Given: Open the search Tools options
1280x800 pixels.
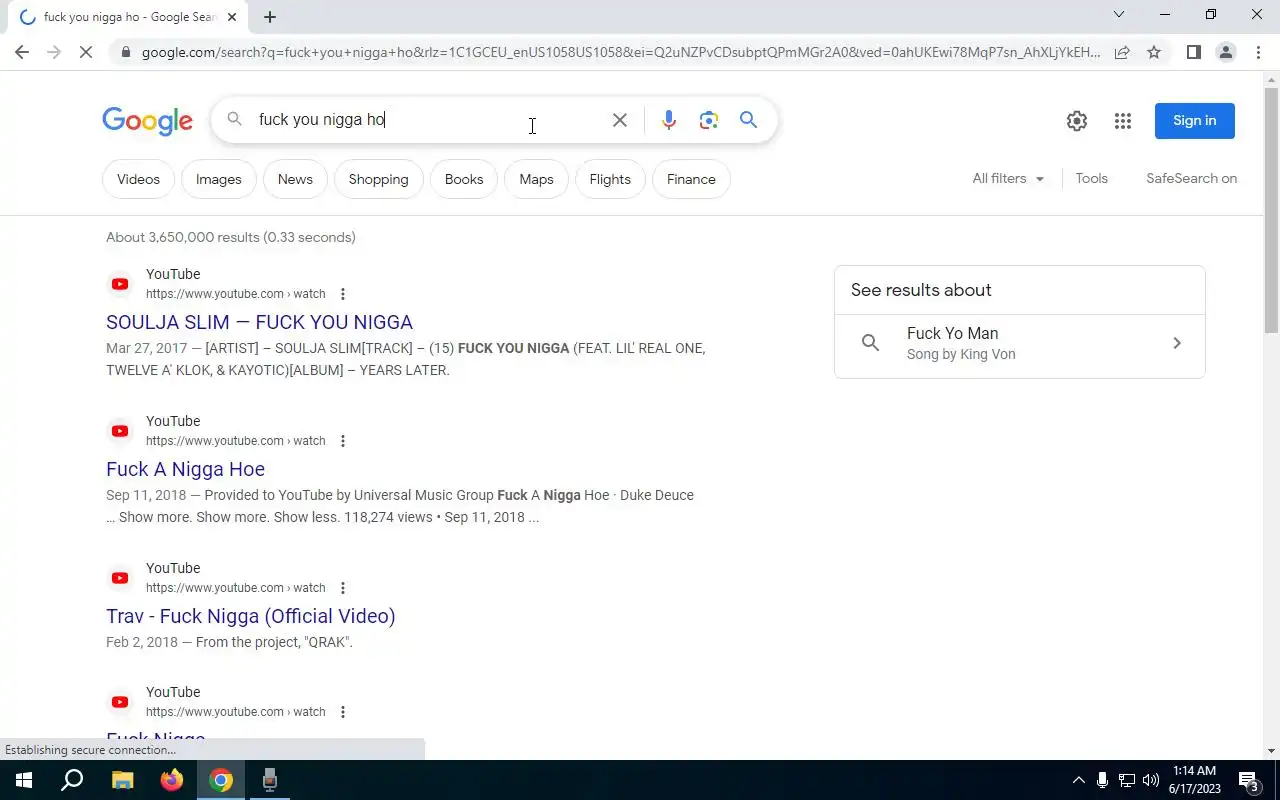Looking at the screenshot, I should click(x=1091, y=179).
